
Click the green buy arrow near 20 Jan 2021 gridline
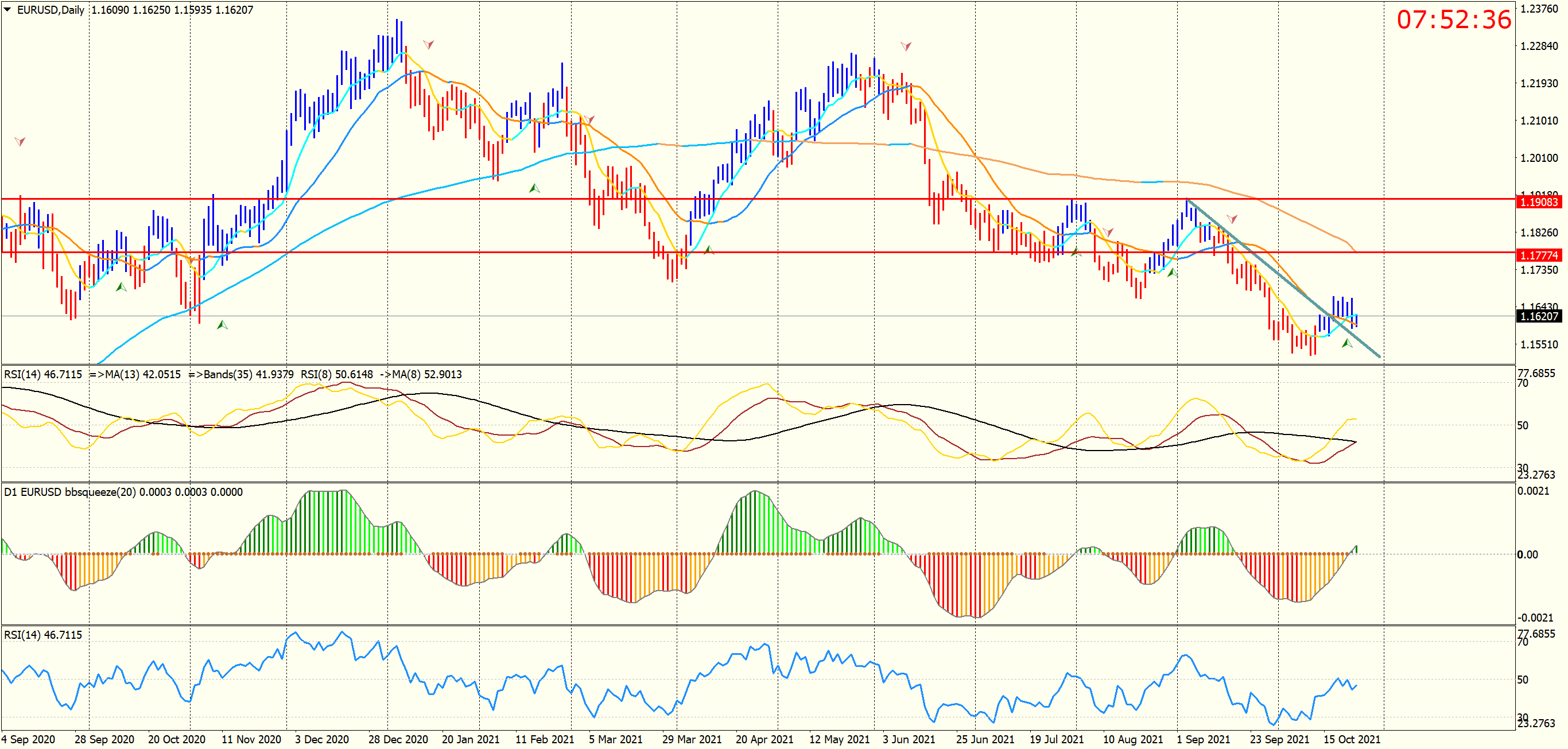534,188
